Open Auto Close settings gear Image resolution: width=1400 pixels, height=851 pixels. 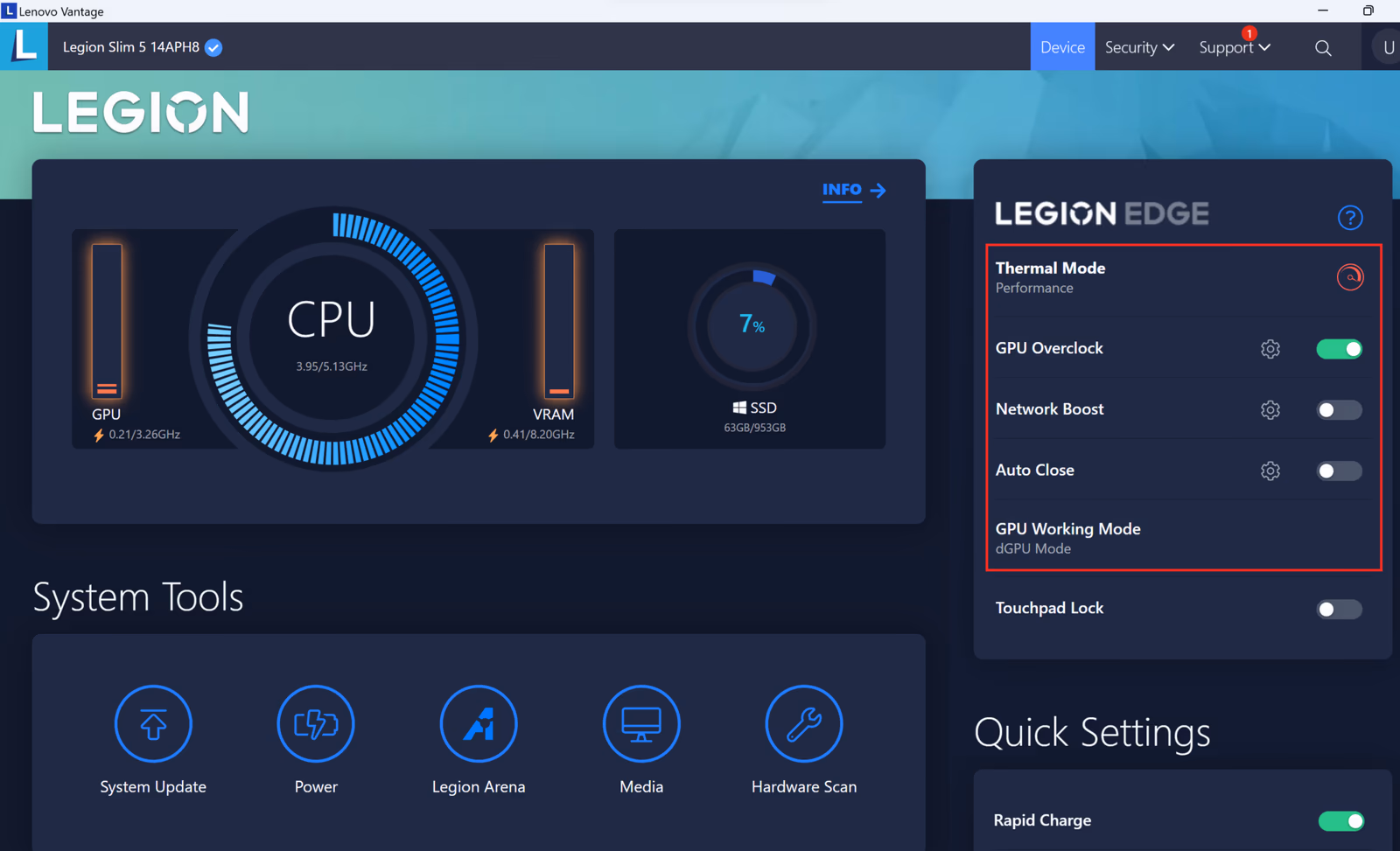click(x=1270, y=471)
